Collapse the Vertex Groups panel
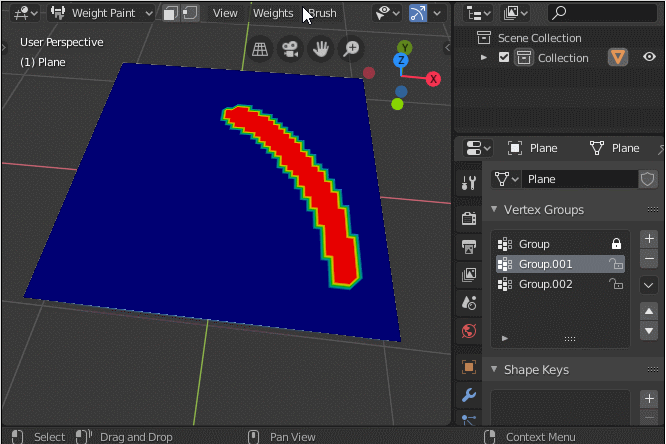666x444 pixels. coord(494,209)
